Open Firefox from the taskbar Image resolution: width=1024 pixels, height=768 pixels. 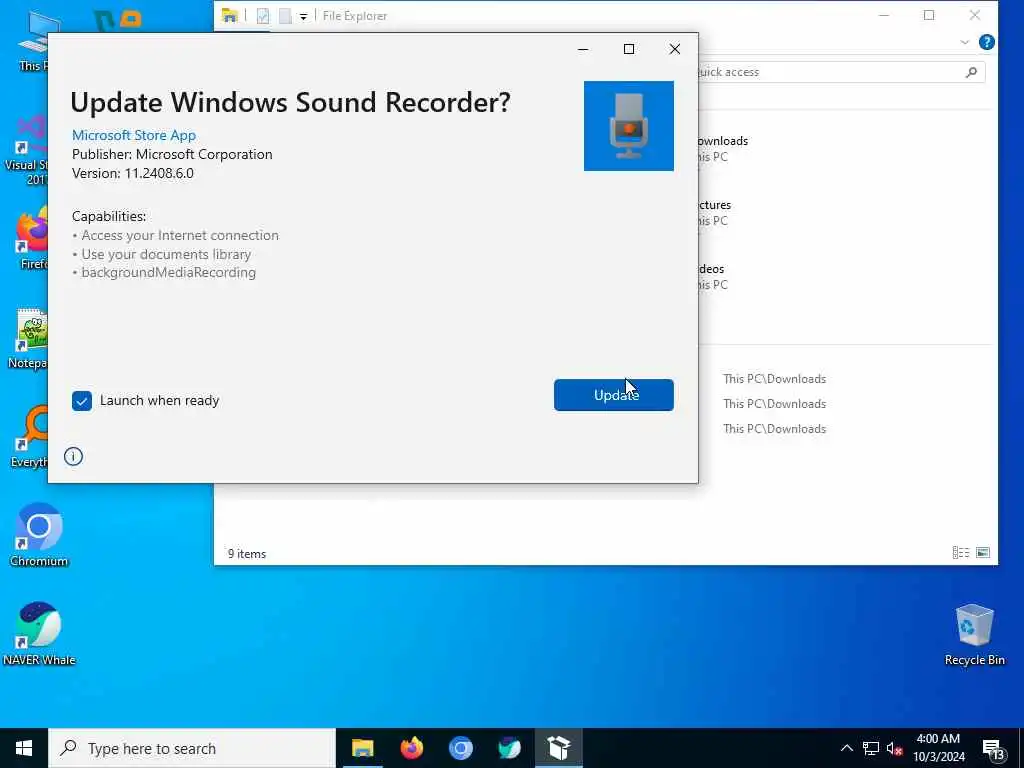point(411,748)
